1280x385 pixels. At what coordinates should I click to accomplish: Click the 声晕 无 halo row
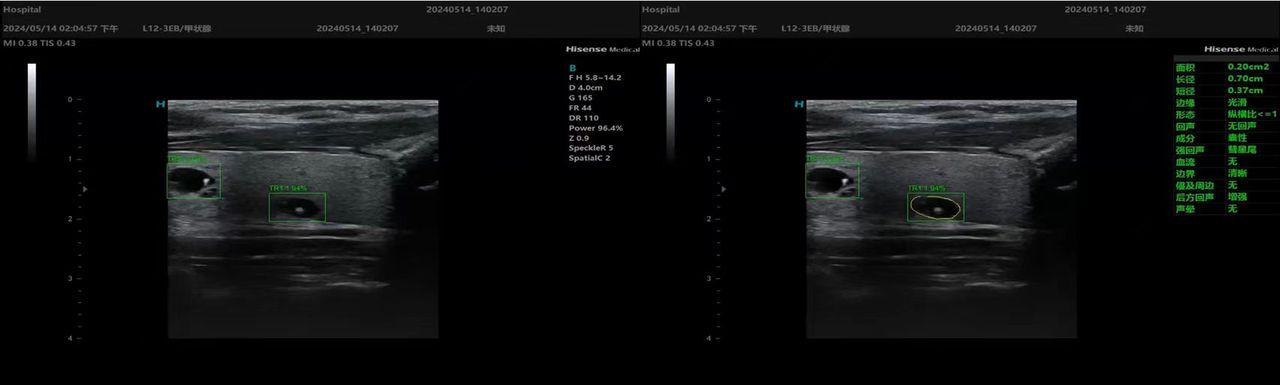1226,209
